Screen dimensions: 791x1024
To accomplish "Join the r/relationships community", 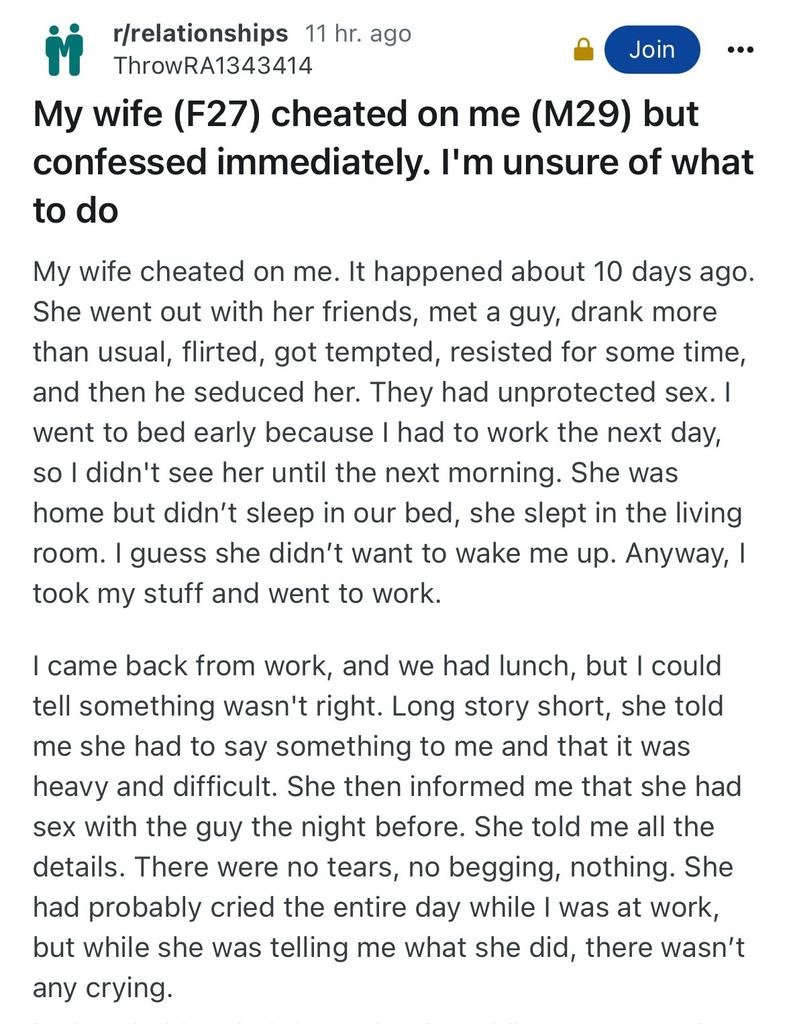I will [x=652, y=49].
